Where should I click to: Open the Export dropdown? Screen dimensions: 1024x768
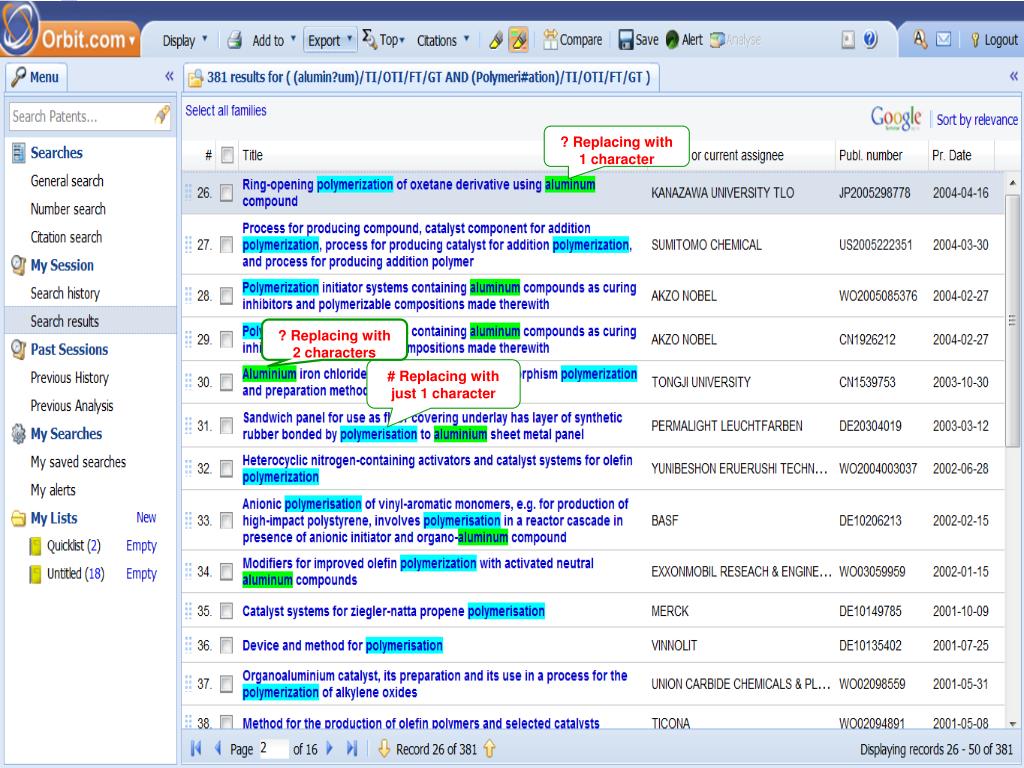click(x=330, y=40)
